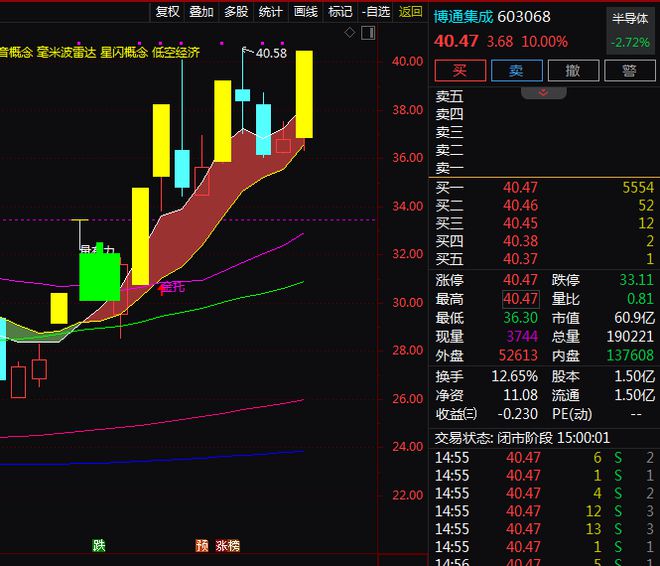The height and width of the screenshot is (566, 660).
Task: Click the 星闪概念 concept tag
Action: (x=124, y=53)
